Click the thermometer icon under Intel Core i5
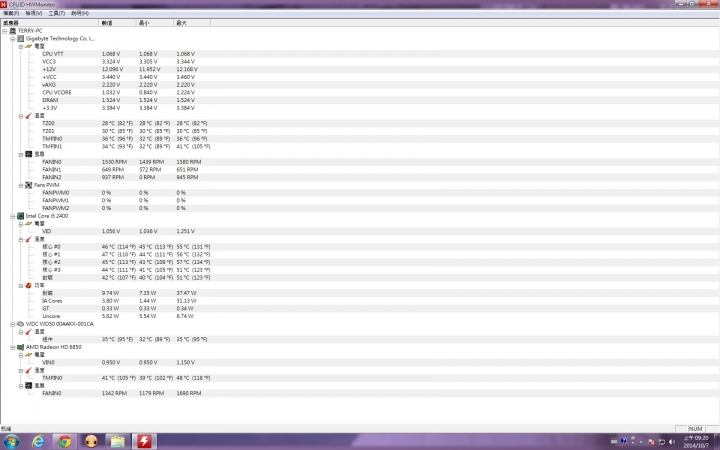Image resolution: width=720 pixels, height=450 pixels. pyautogui.click(x=28, y=239)
